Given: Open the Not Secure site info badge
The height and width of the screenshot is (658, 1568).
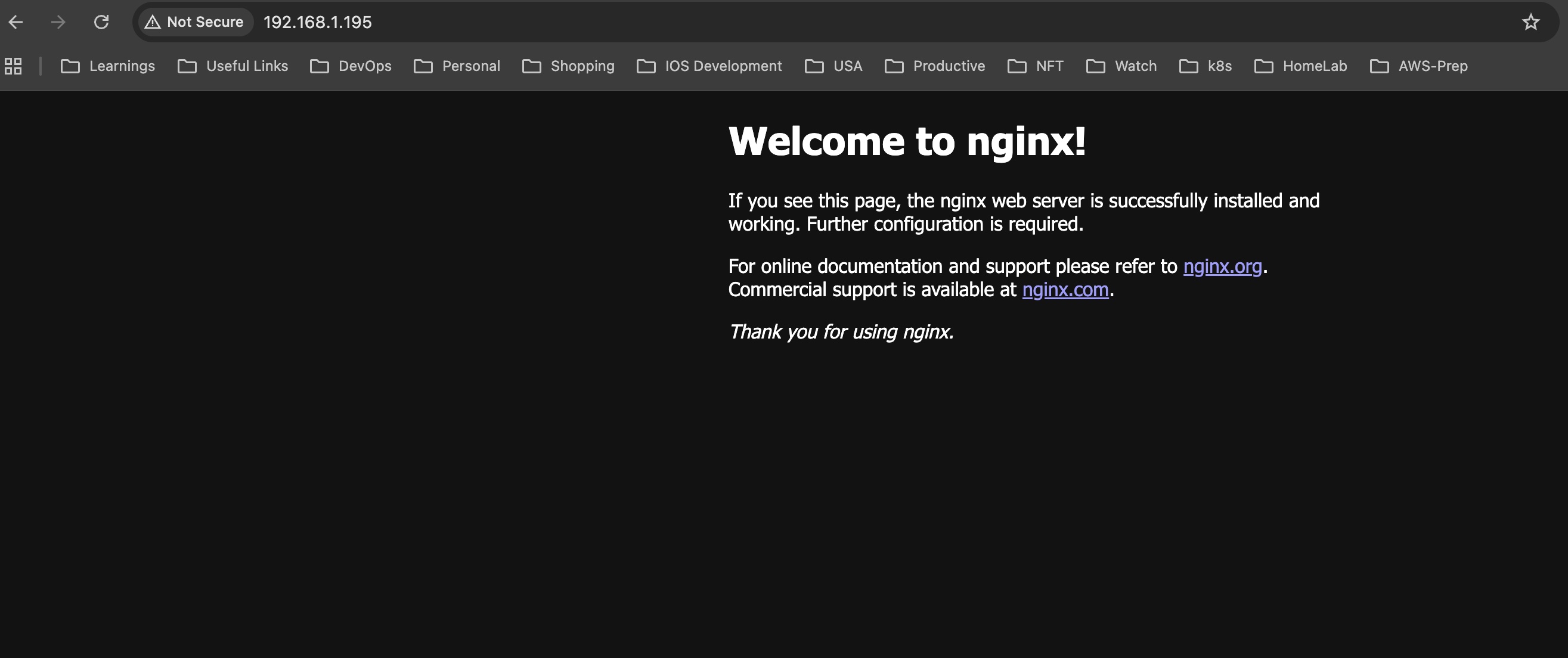Looking at the screenshot, I should tap(196, 23).
